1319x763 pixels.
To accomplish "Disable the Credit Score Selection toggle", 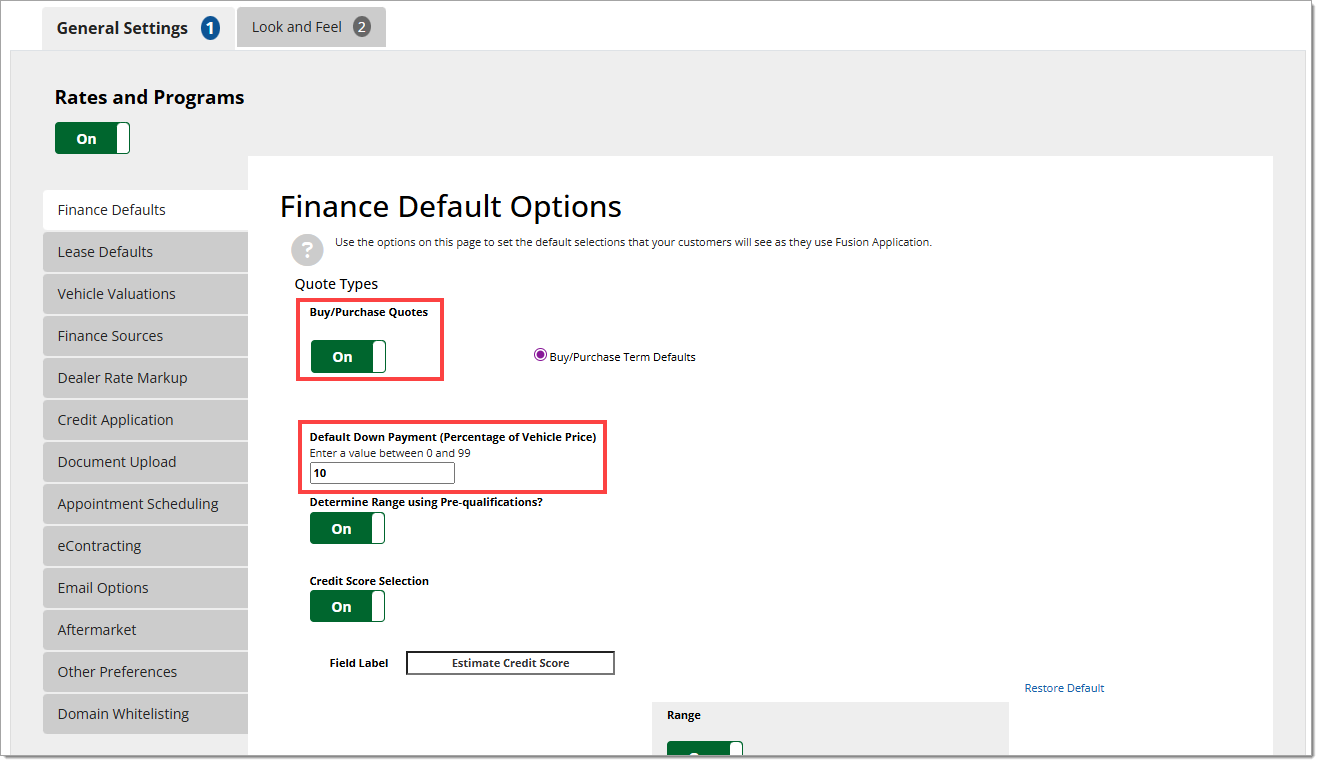I will [x=347, y=607].
